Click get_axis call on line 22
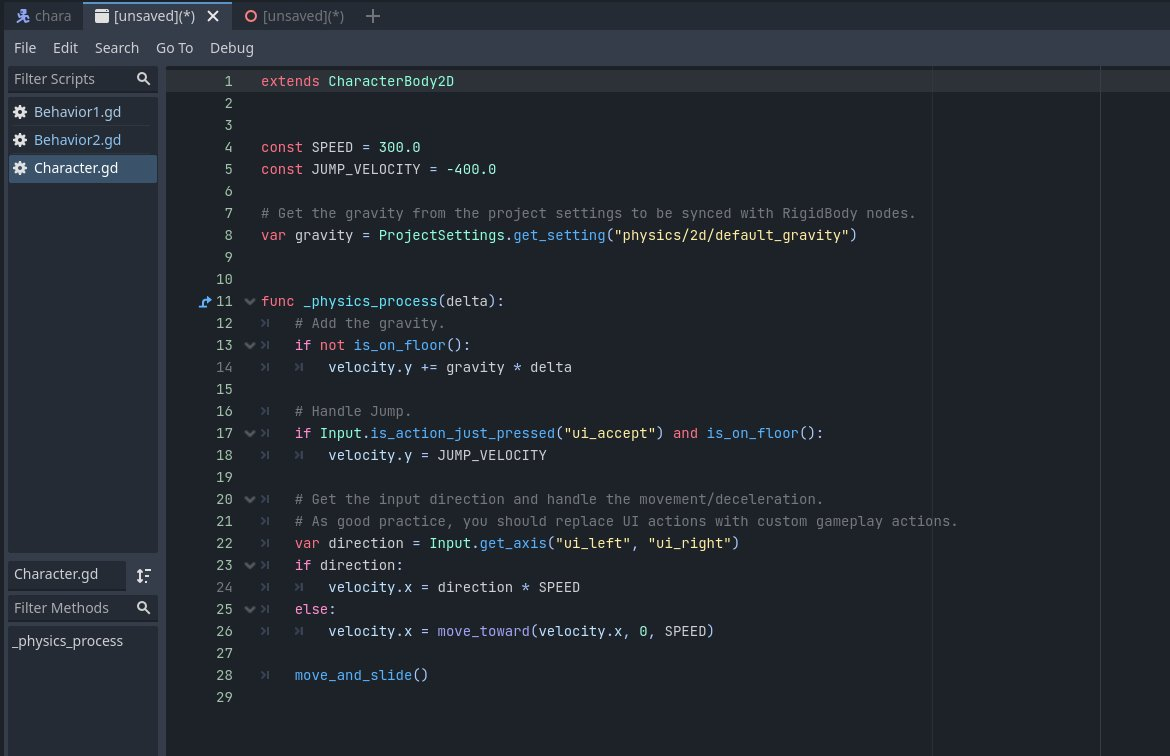 point(513,543)
